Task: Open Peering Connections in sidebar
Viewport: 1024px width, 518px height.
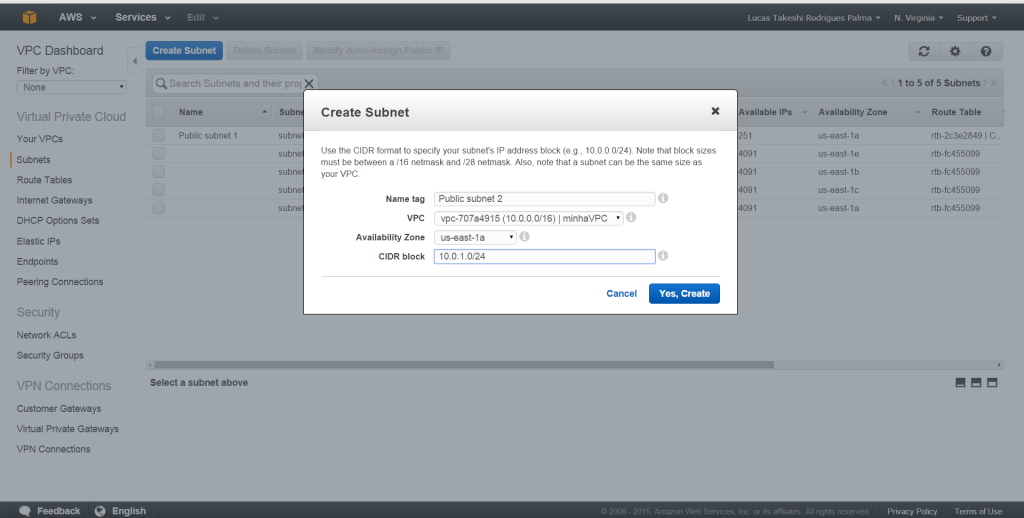Action: point(60,282)
